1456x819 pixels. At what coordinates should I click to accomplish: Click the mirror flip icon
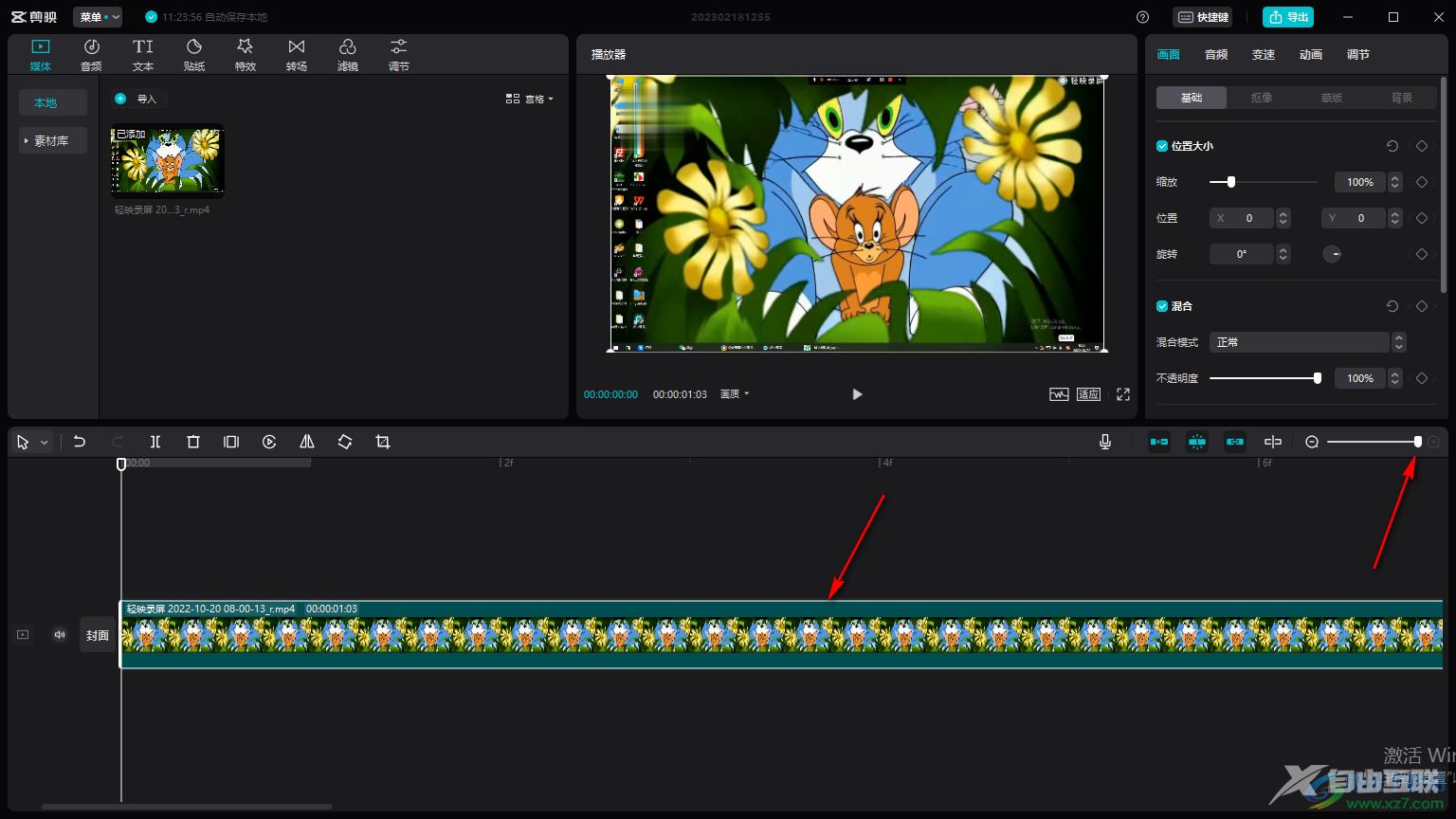(307, 442)
